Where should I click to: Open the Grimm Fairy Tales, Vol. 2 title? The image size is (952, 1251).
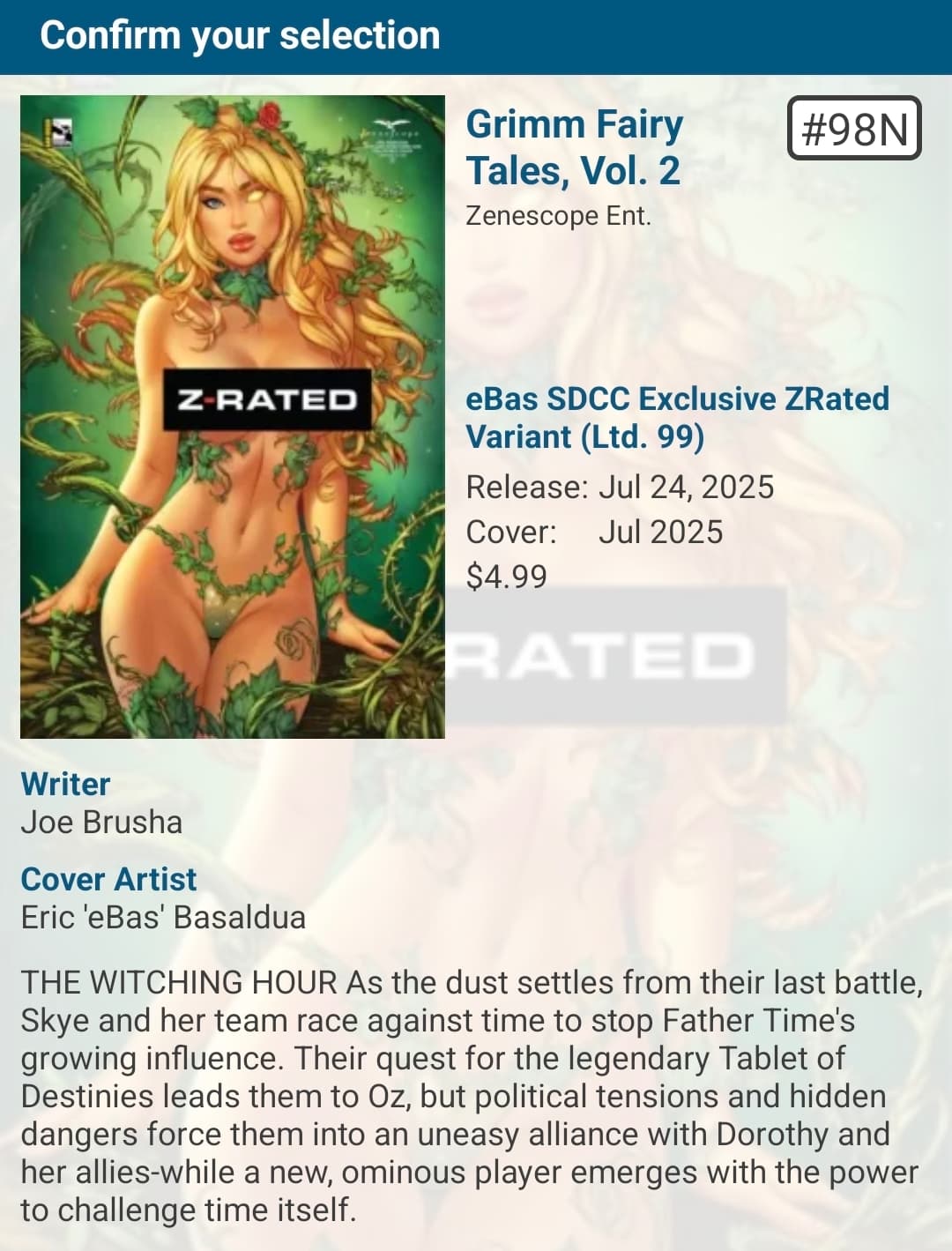[x=575, y=147]
